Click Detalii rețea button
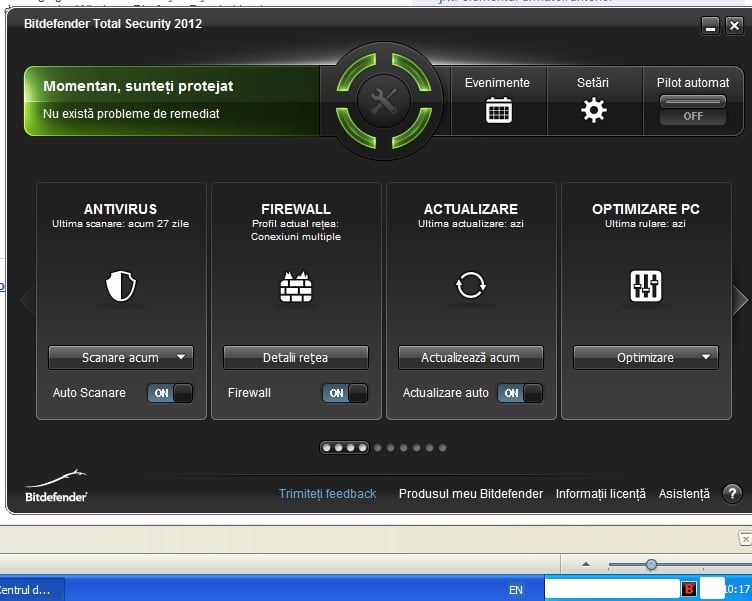Image resolution: width=752 pixels, height=601 pixels. coord(296,357)
